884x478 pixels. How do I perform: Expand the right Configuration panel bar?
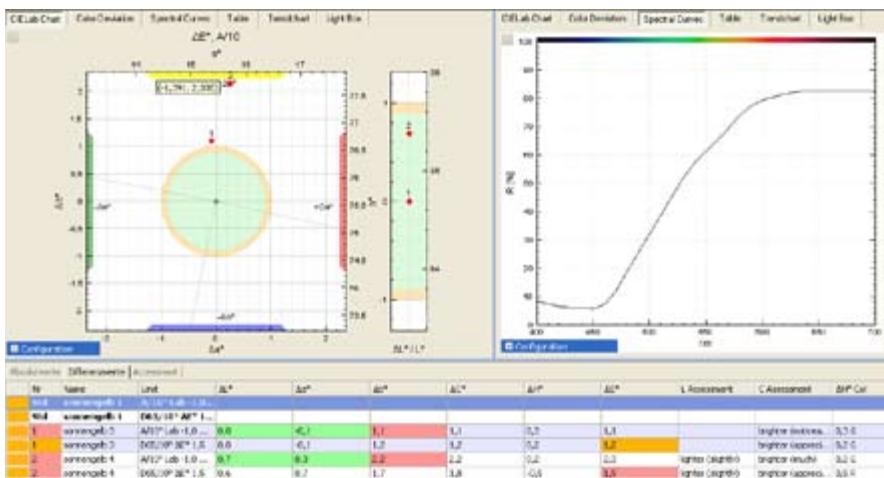click(559, 346)
